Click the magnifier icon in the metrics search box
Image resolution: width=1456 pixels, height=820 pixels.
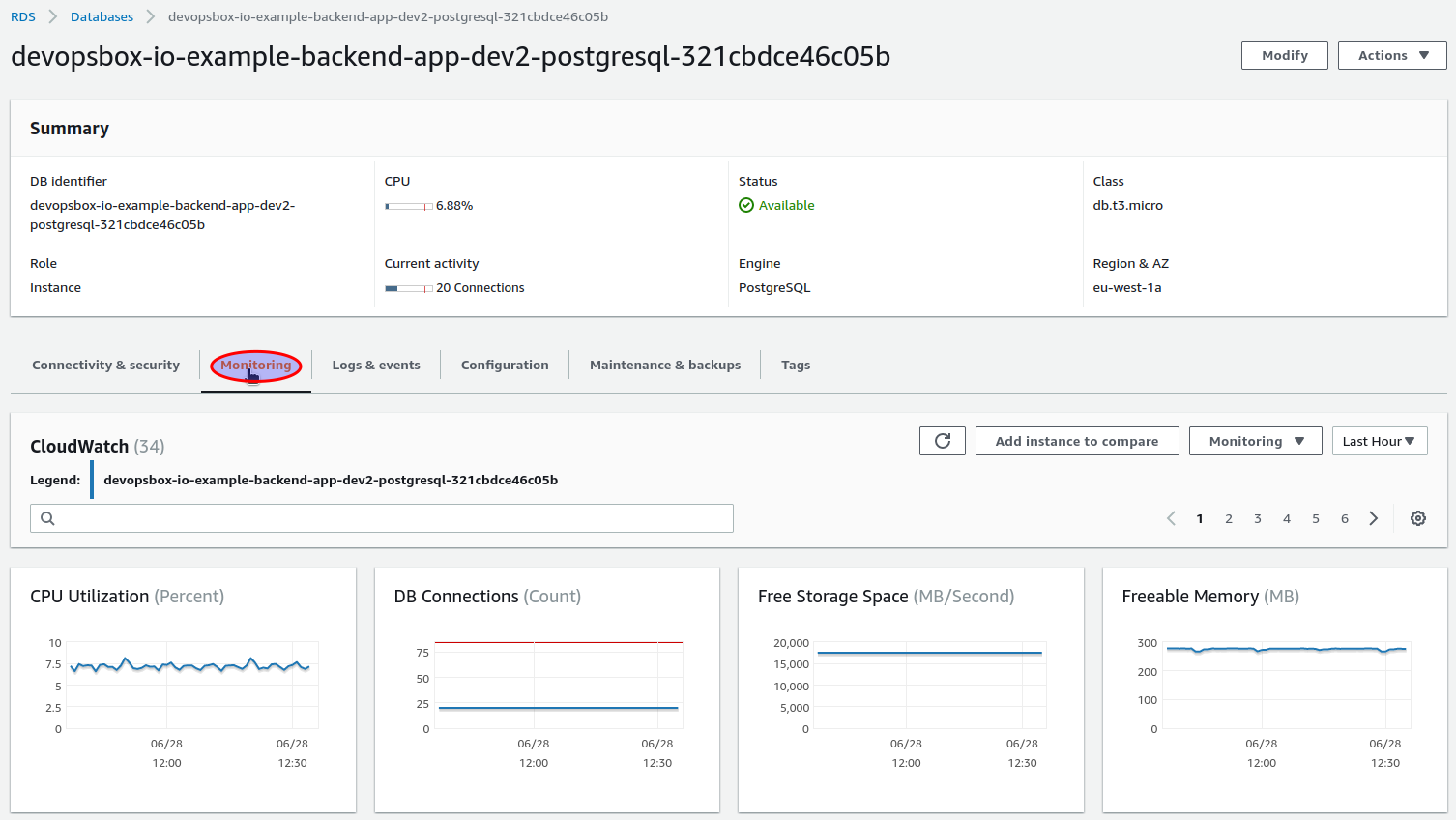(x=47, y=518)
